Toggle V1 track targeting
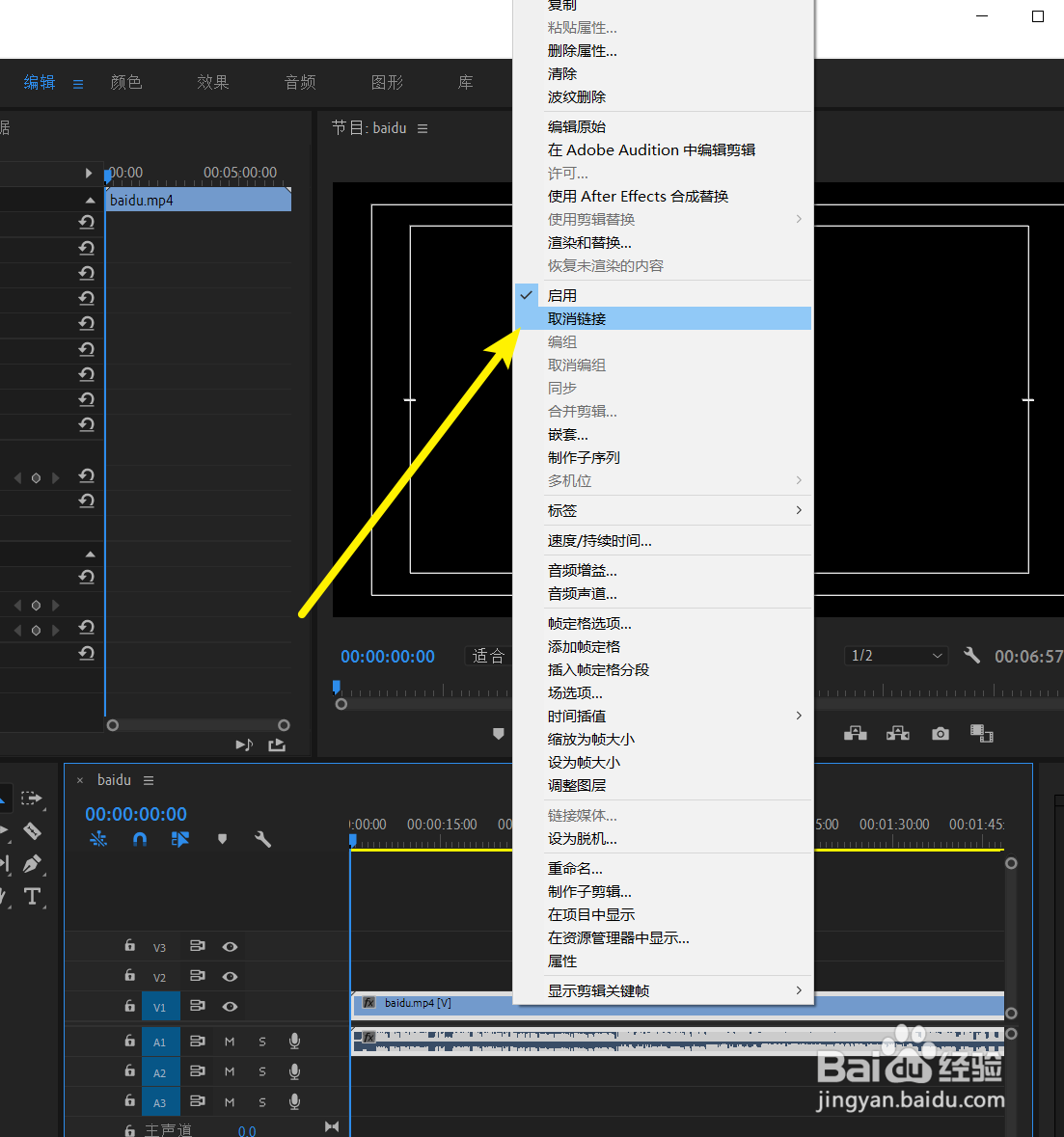 (x=159, y=1007)
